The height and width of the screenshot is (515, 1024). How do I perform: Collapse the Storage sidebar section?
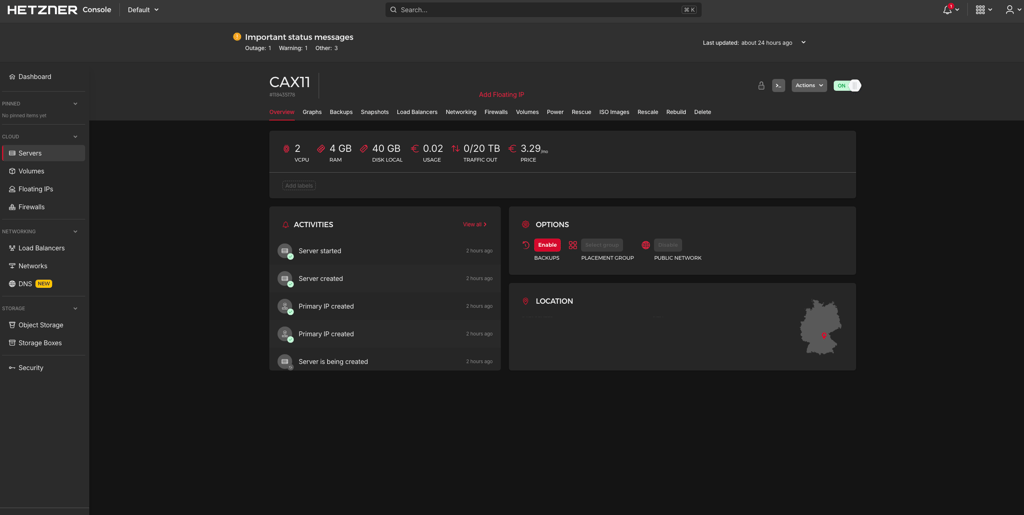click(x=75, y=309)
